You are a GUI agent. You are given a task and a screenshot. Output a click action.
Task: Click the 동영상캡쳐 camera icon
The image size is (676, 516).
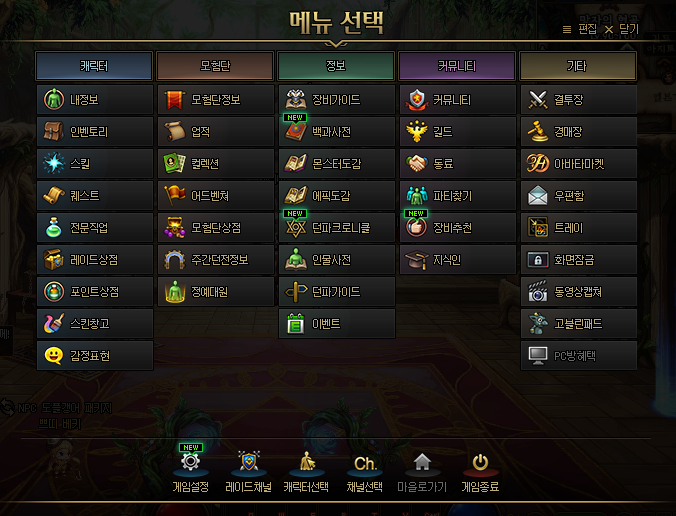(x=538, y=291)
